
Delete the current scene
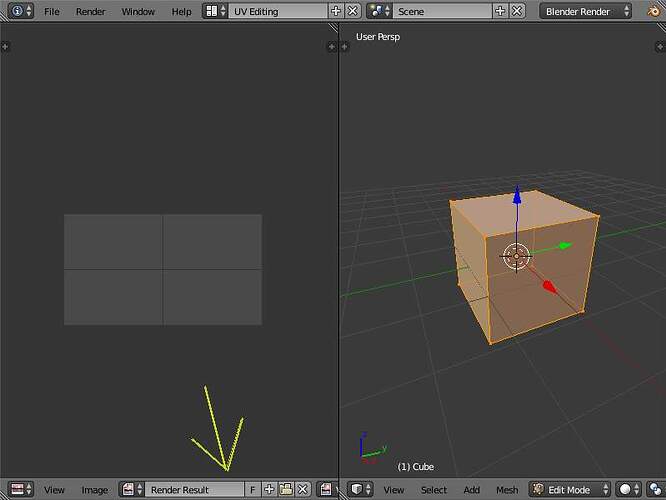pos(516,11)
